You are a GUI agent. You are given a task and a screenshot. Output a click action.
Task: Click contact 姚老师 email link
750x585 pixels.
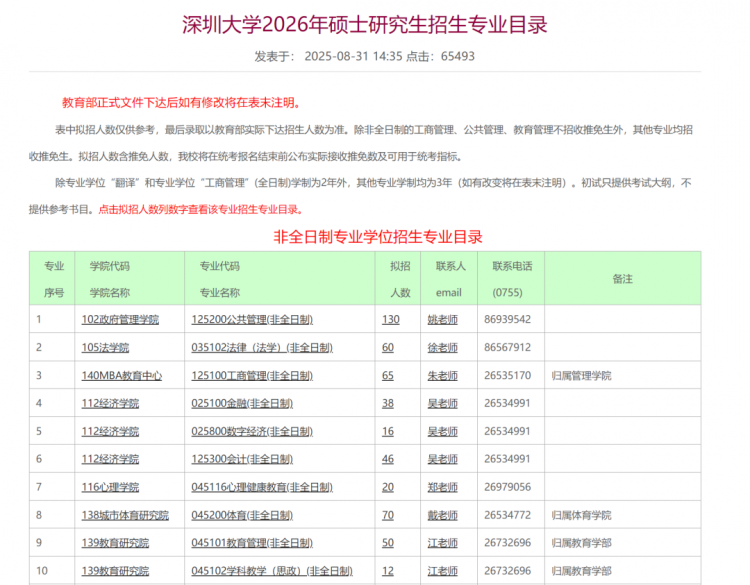pos(442,320)
